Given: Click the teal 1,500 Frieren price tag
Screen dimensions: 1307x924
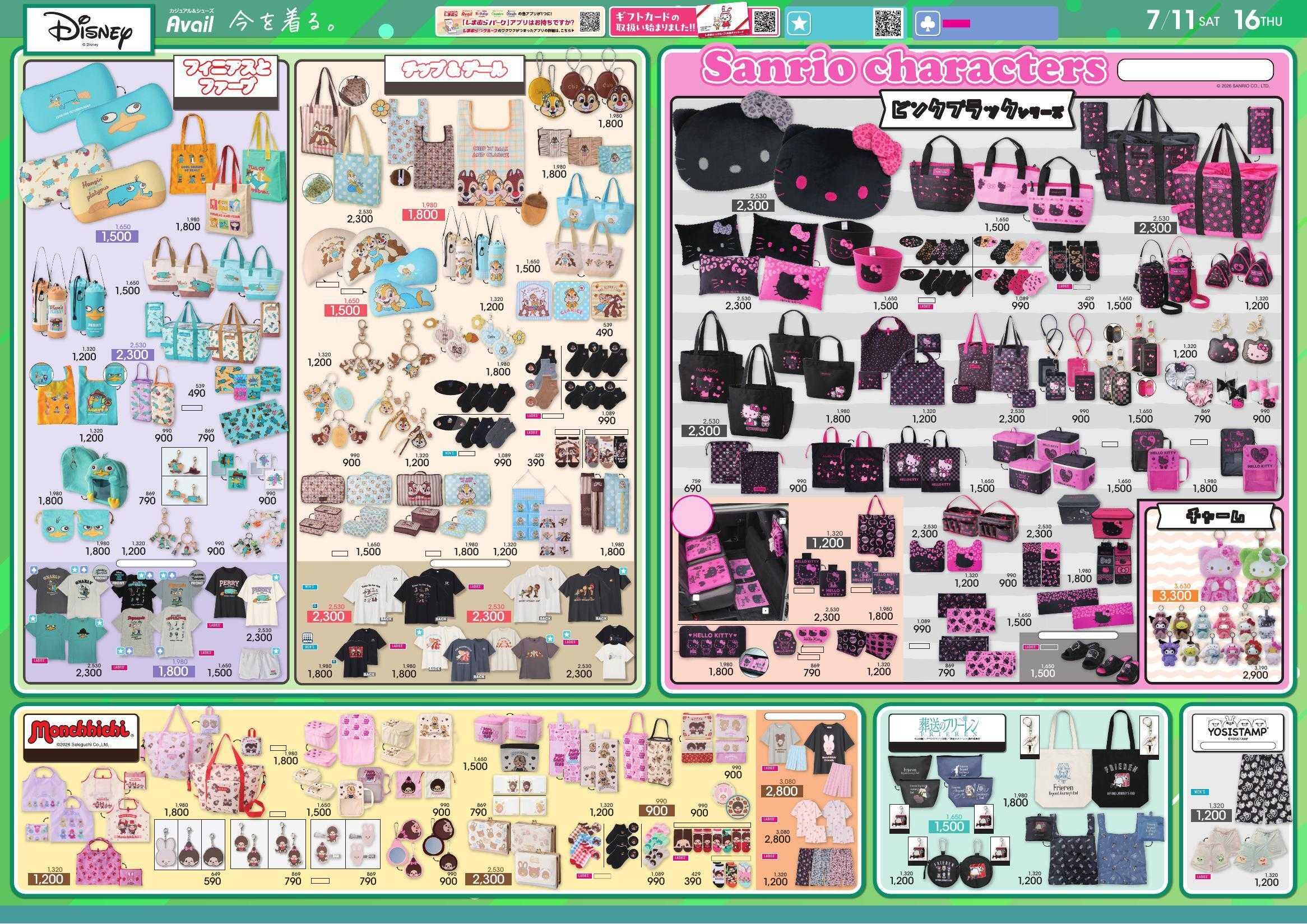Looking at the screenshot, I should tap(949, 826).
